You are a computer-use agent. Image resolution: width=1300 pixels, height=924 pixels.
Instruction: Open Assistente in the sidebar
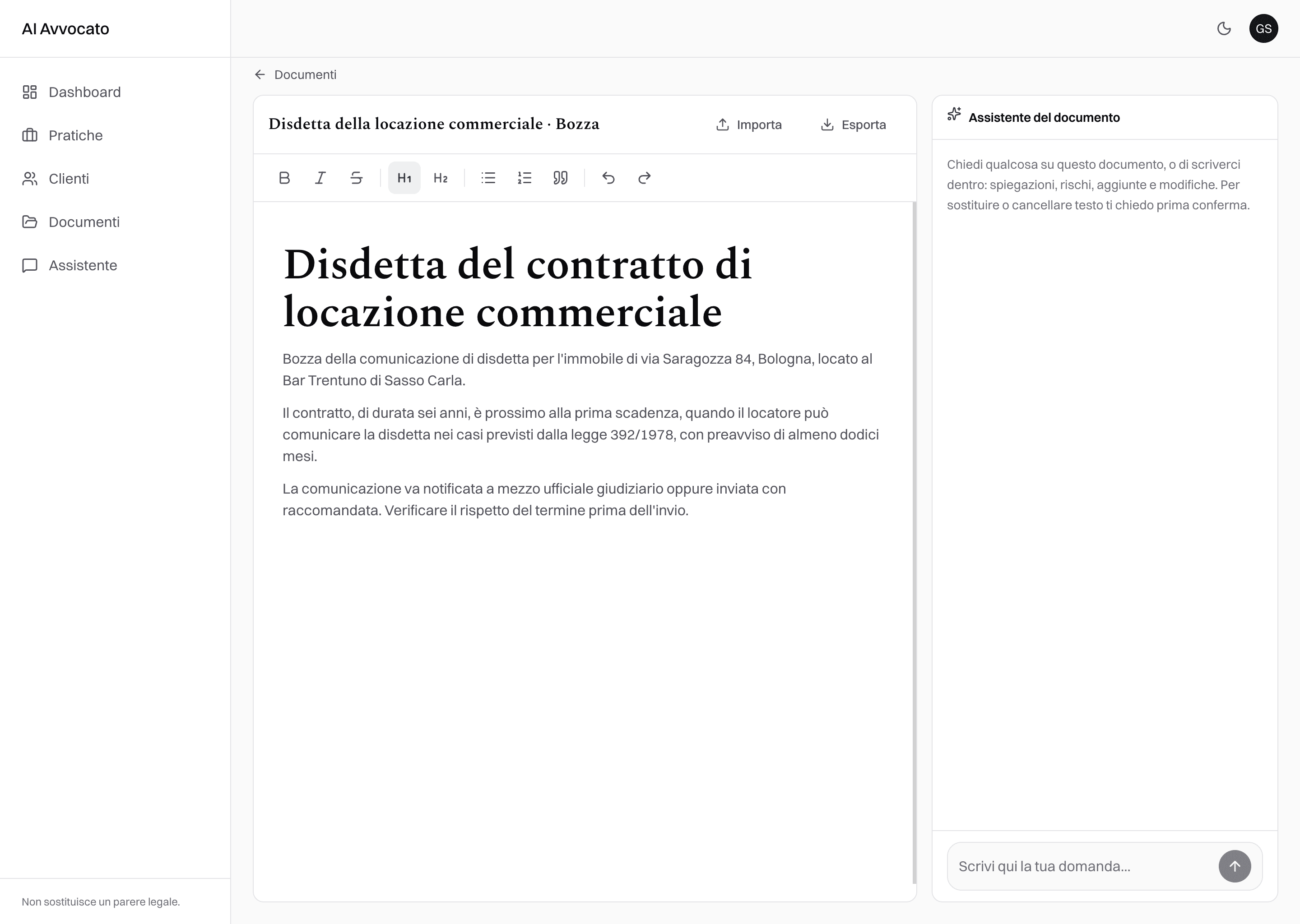click(x=115, y=265)
